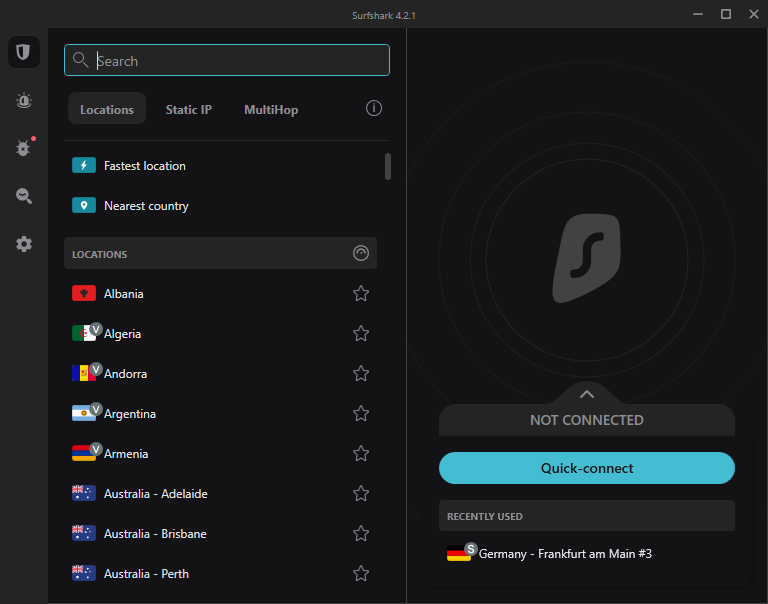The image size is (768, 604).
Task: Switch to the Static IP tab
Action: (189, 109)
